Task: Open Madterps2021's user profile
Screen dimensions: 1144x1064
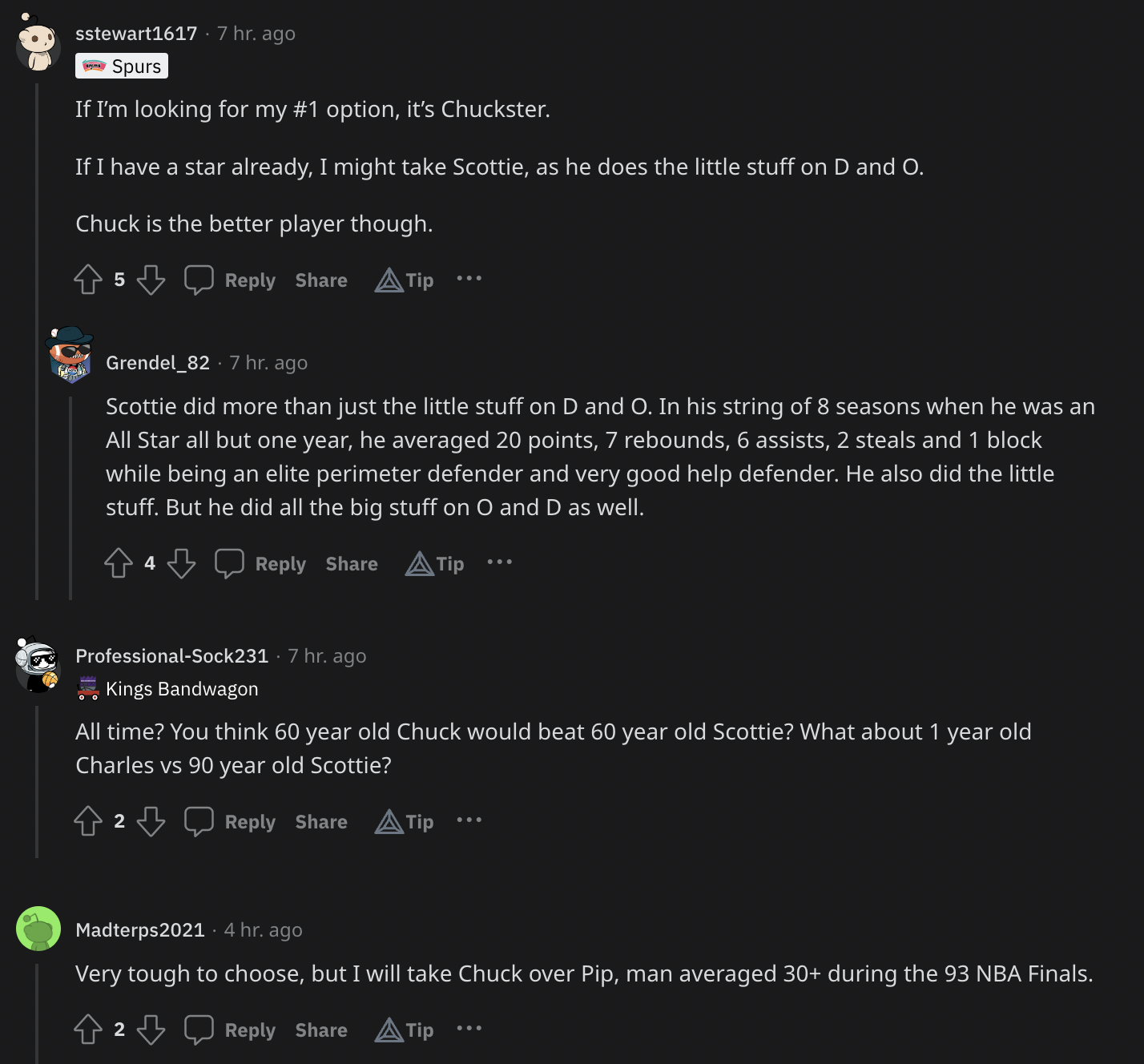Action: [x=140, y=929]
